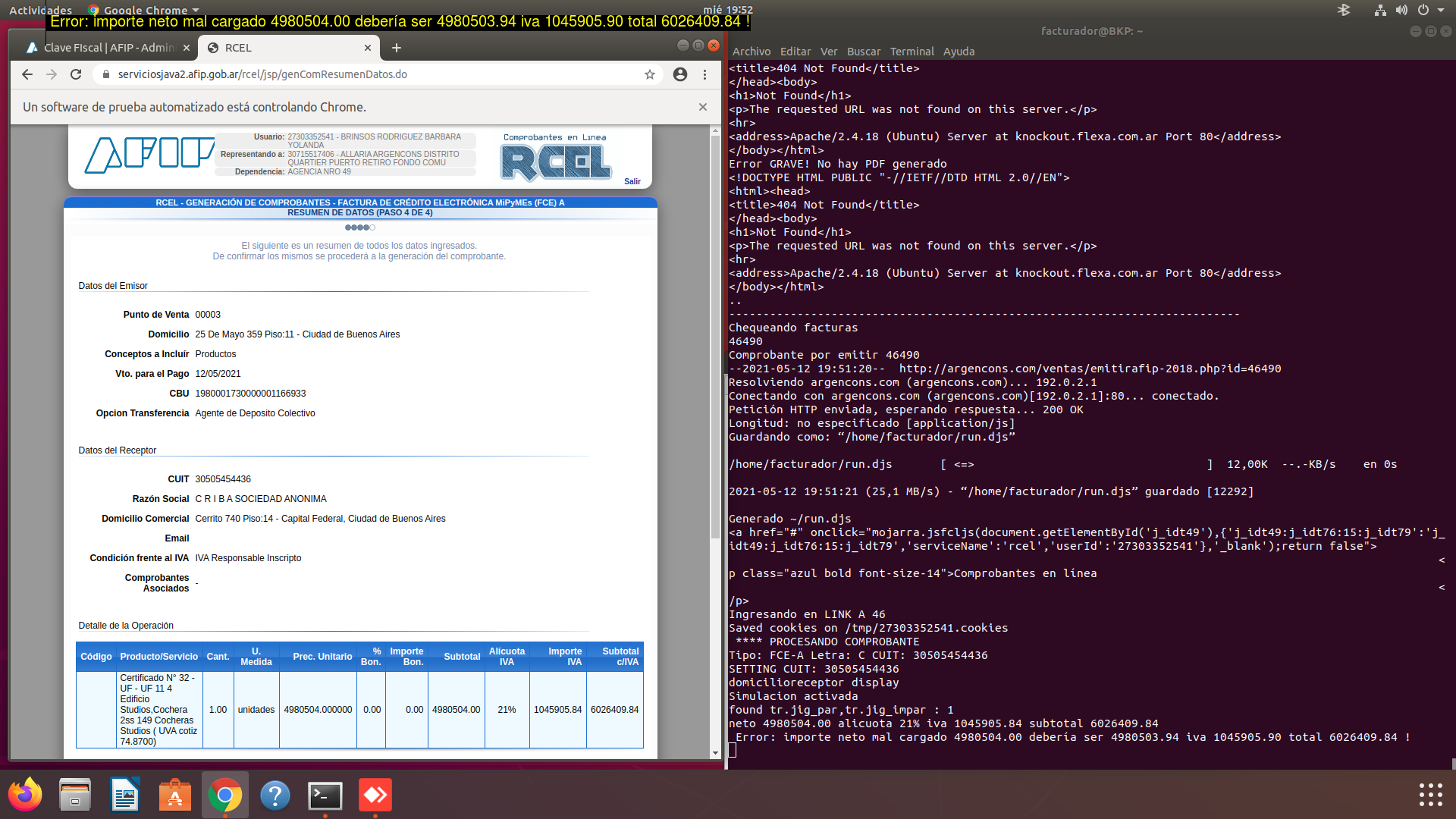Dismiss the automated test software infobar
The height and width of the screenshot is (819, 1456).
(703, 107)
